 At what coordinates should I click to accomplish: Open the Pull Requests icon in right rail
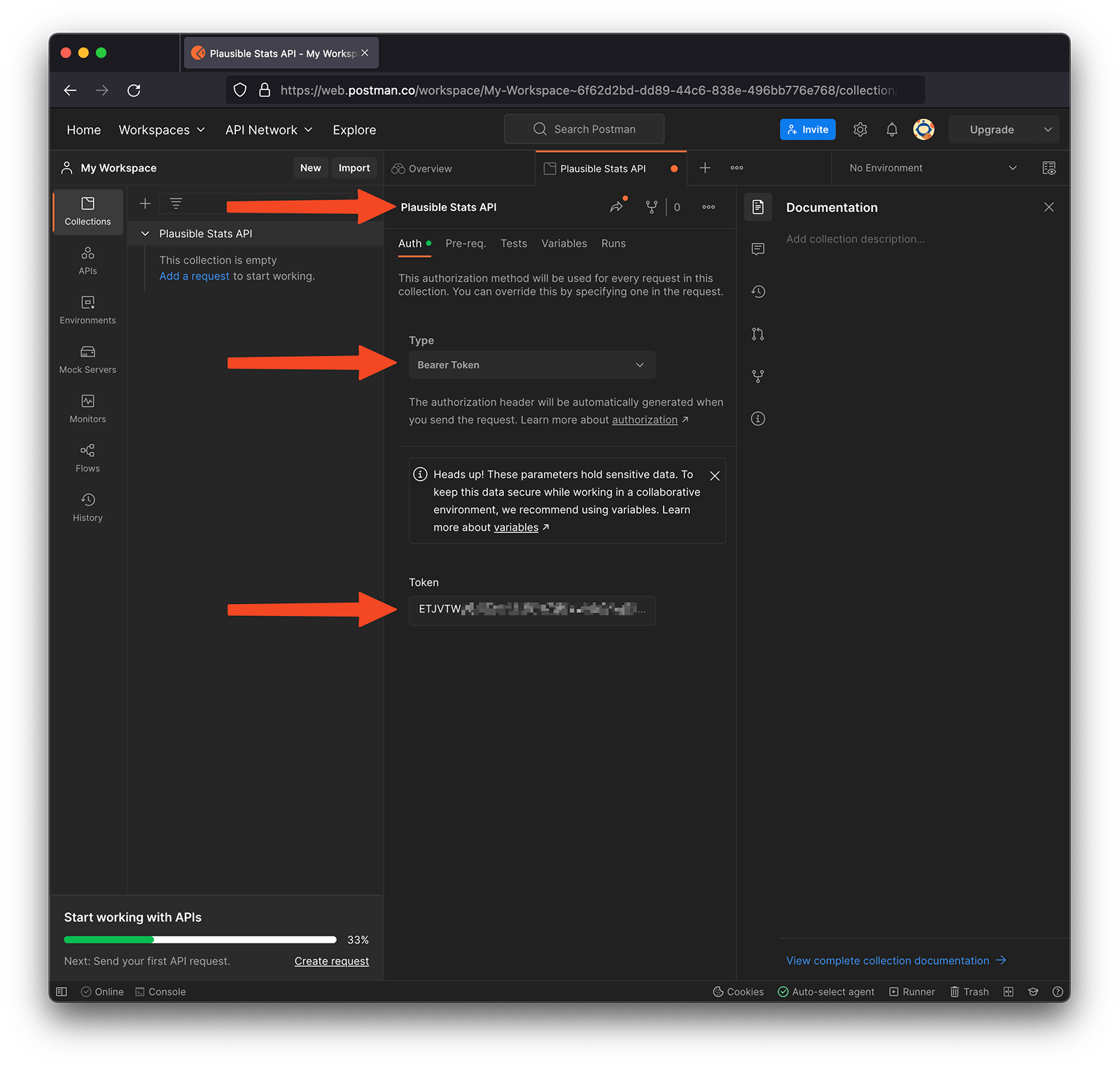click(758, 334)
